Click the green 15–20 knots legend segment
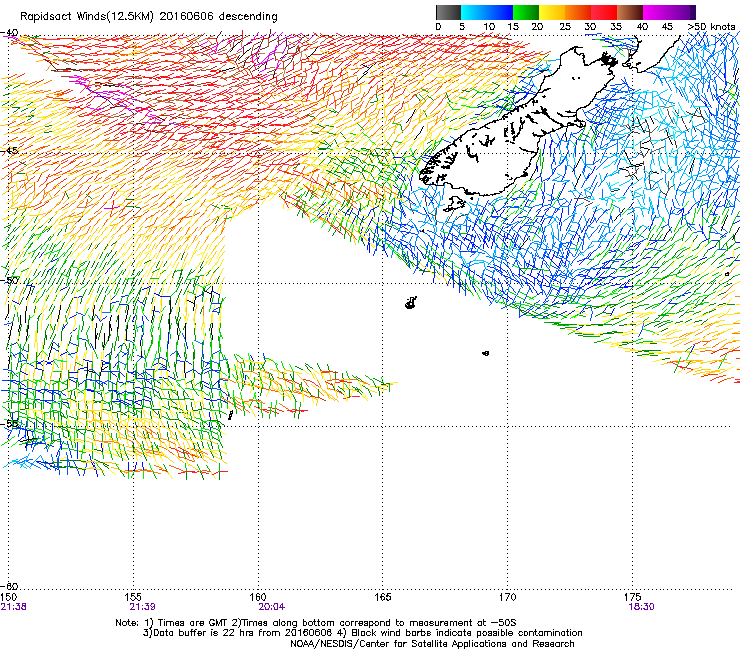 526,12
